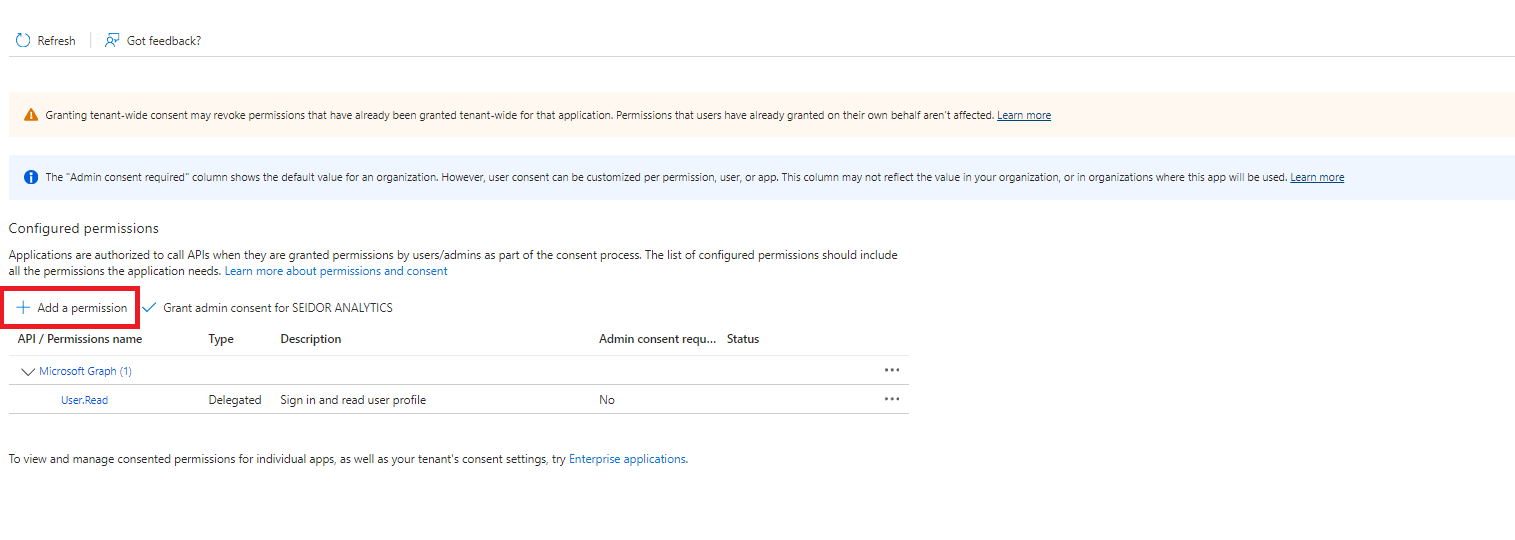
Task: Select the Microsoft Graph (1) group link
Action: tap(85, 371)
